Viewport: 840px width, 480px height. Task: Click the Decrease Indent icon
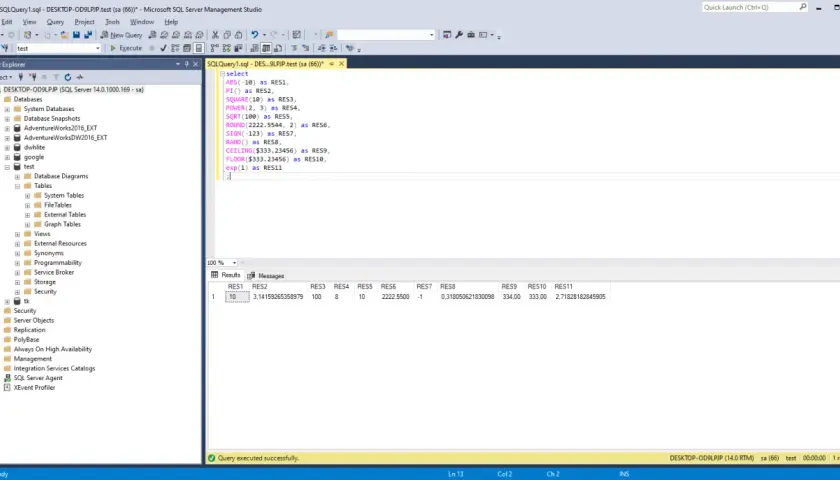tap(321, 48)
